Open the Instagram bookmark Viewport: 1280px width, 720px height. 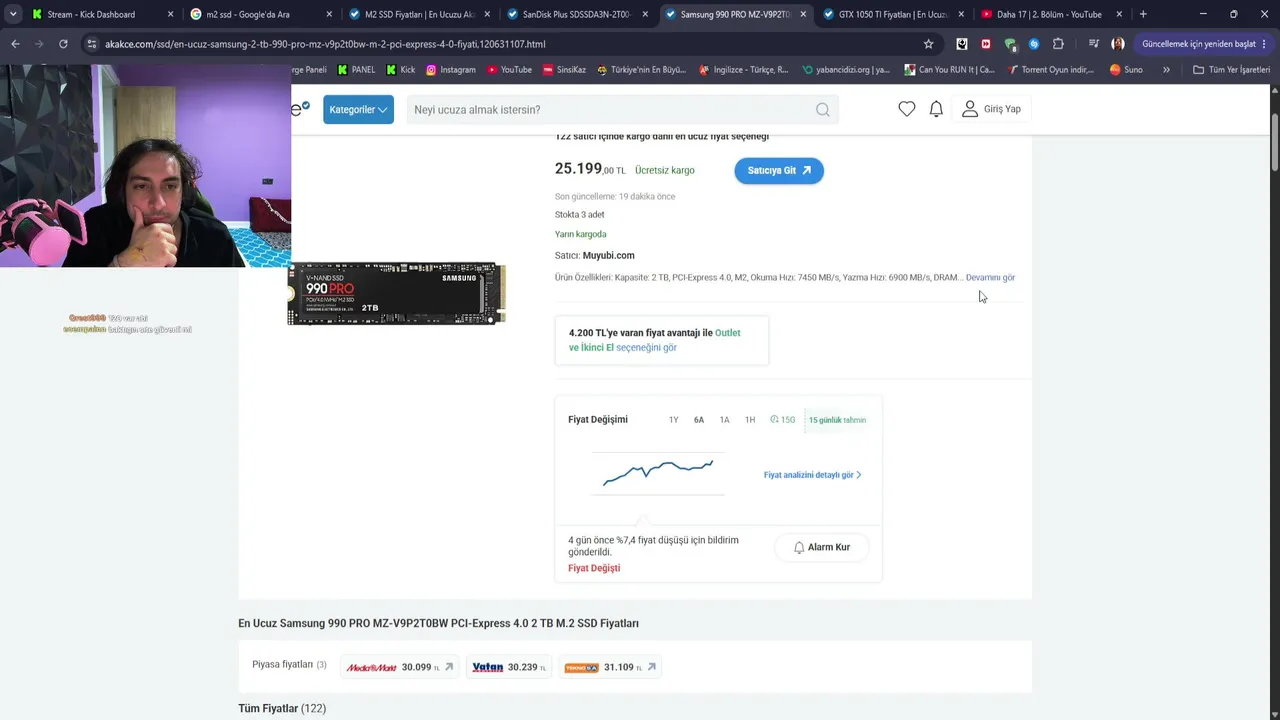(x=451, y=70)
